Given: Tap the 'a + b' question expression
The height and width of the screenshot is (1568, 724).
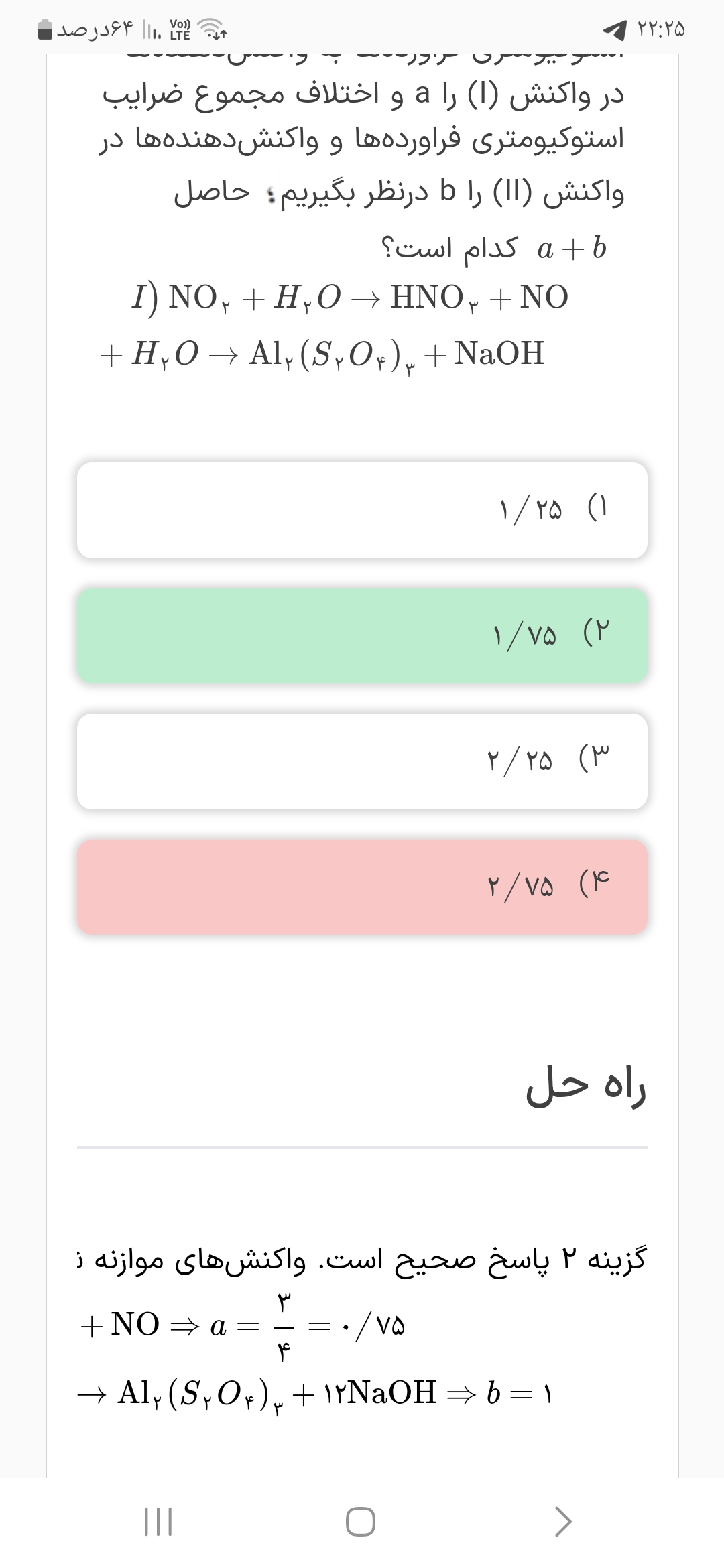Looking at the screenshot, I should 572,249.
